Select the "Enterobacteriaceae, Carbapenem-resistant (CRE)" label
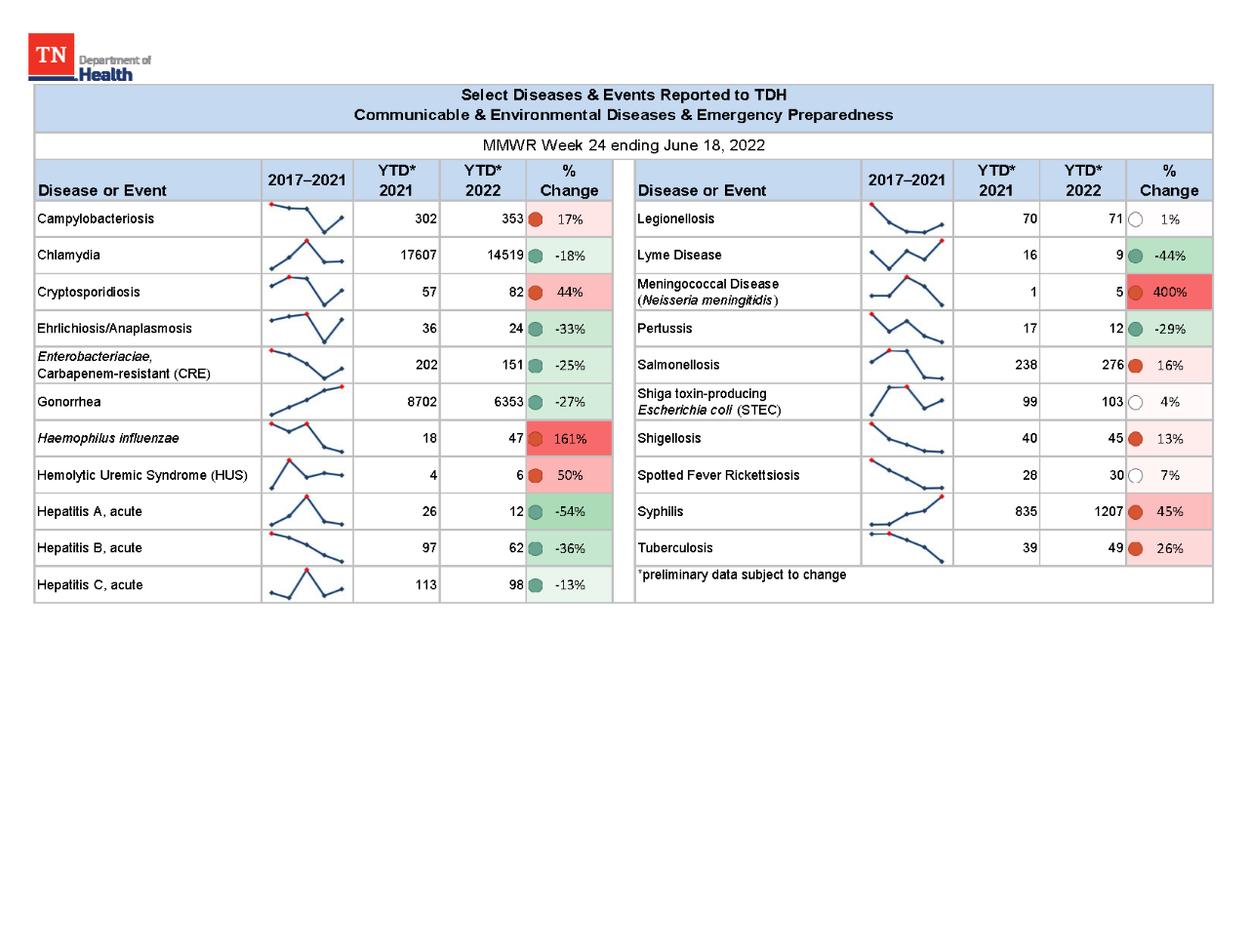Viewport: 1249px width, 952px height. coord(124,365)
